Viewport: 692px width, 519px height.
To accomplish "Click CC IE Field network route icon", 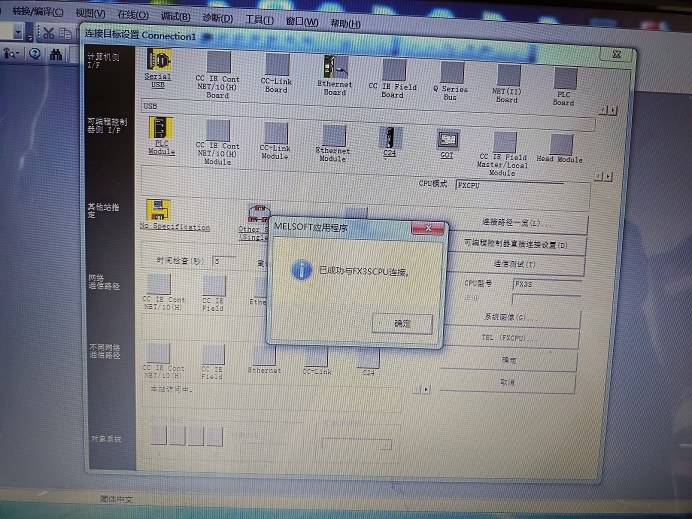I will pos(214,286).
